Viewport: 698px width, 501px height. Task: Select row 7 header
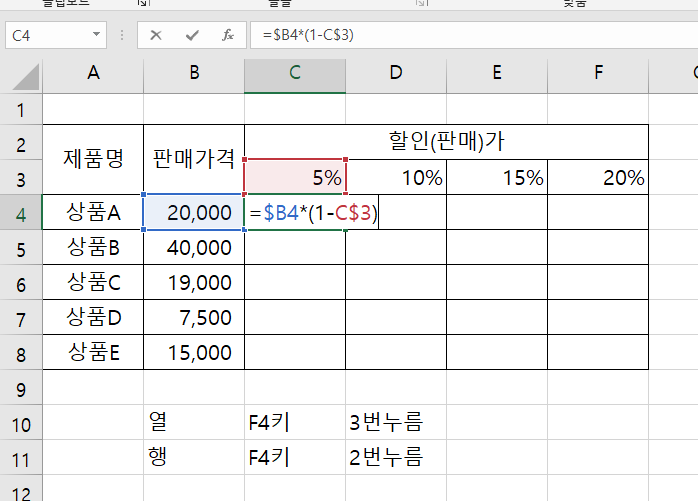pyautogui.click(x=21, y=319)
